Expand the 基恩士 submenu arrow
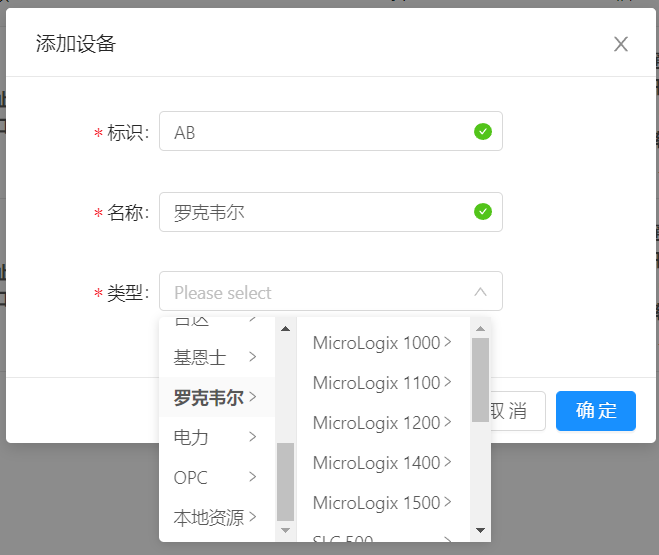This screenshot has height=555, width=659. pyautogui.click(x=252, y=357)
